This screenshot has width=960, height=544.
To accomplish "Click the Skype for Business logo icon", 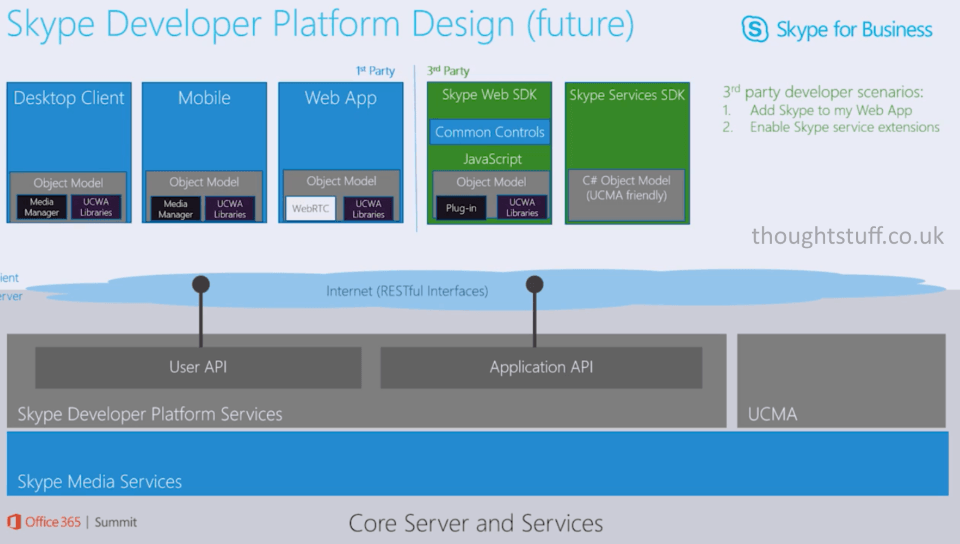I will coord(754,29).
